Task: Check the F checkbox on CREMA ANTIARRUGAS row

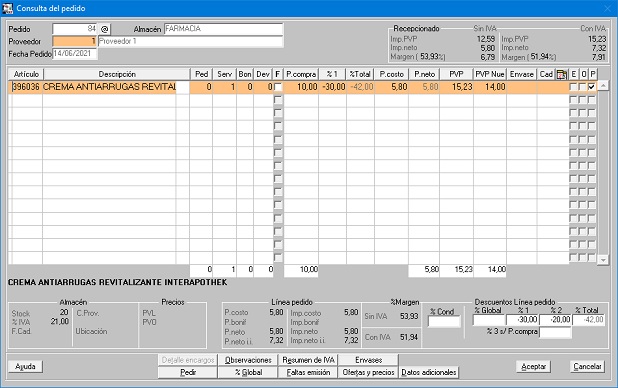Action: (278, 87)
